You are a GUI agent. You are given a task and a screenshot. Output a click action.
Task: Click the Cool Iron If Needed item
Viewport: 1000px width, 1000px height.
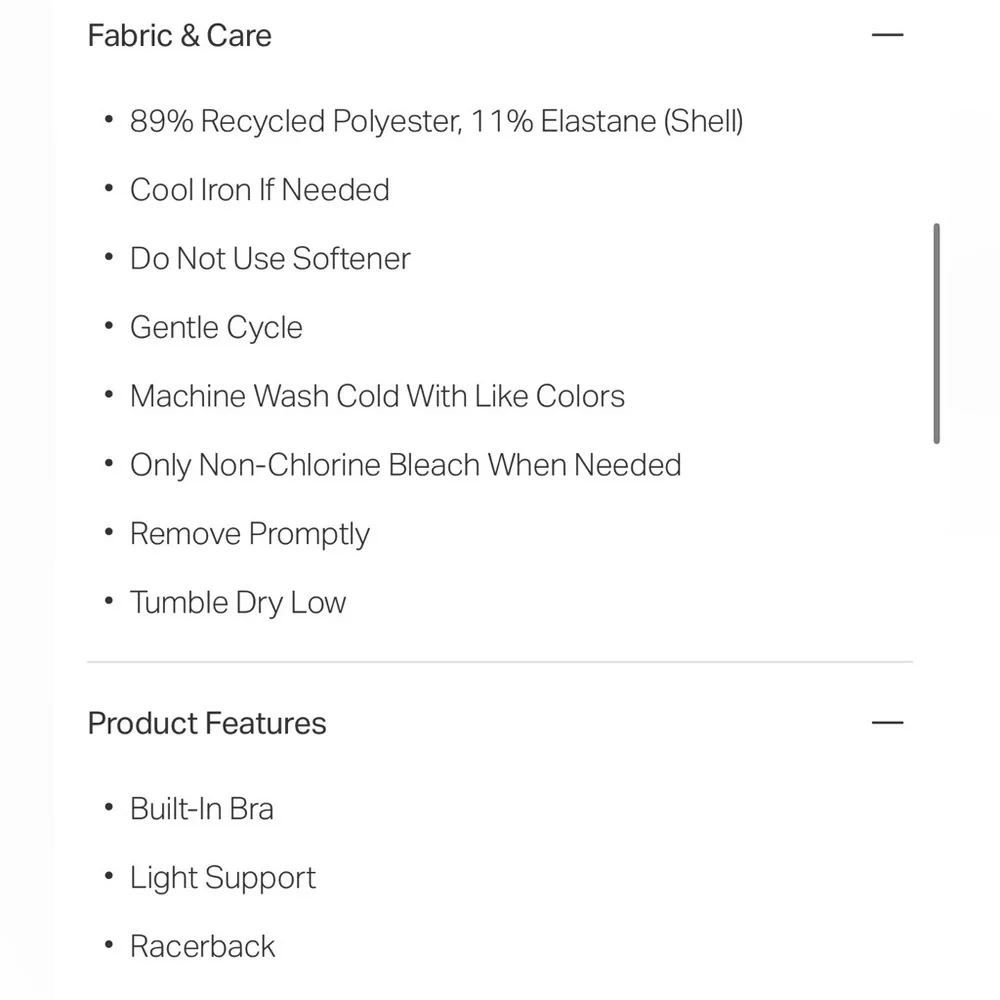[x=260, y=190]
